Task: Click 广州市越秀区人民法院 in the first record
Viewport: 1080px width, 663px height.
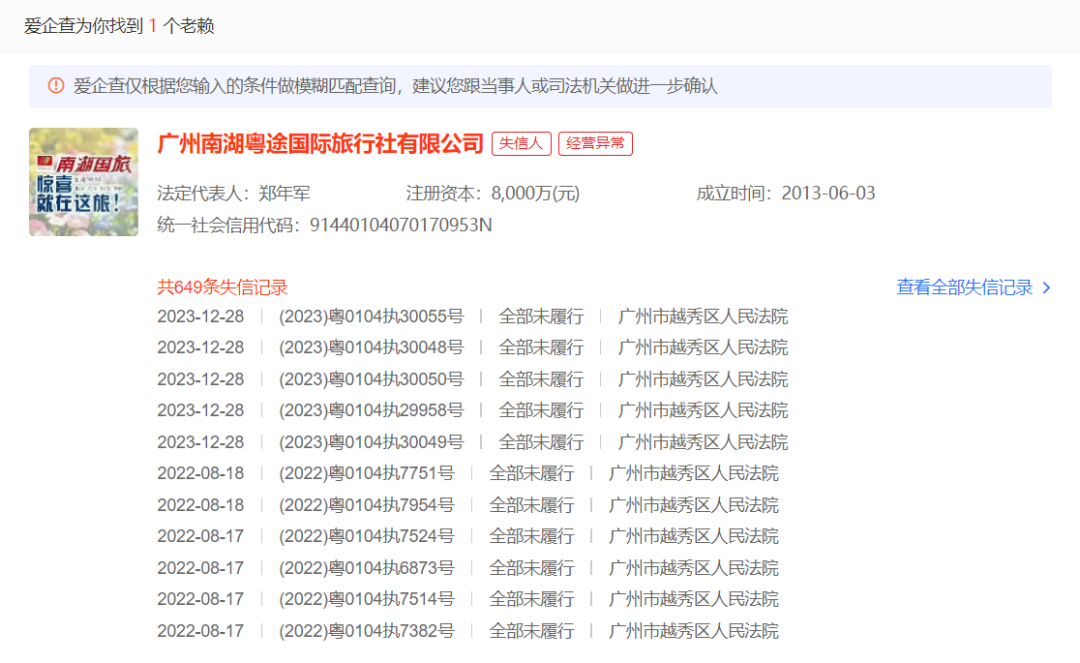Action: (699, 316)
